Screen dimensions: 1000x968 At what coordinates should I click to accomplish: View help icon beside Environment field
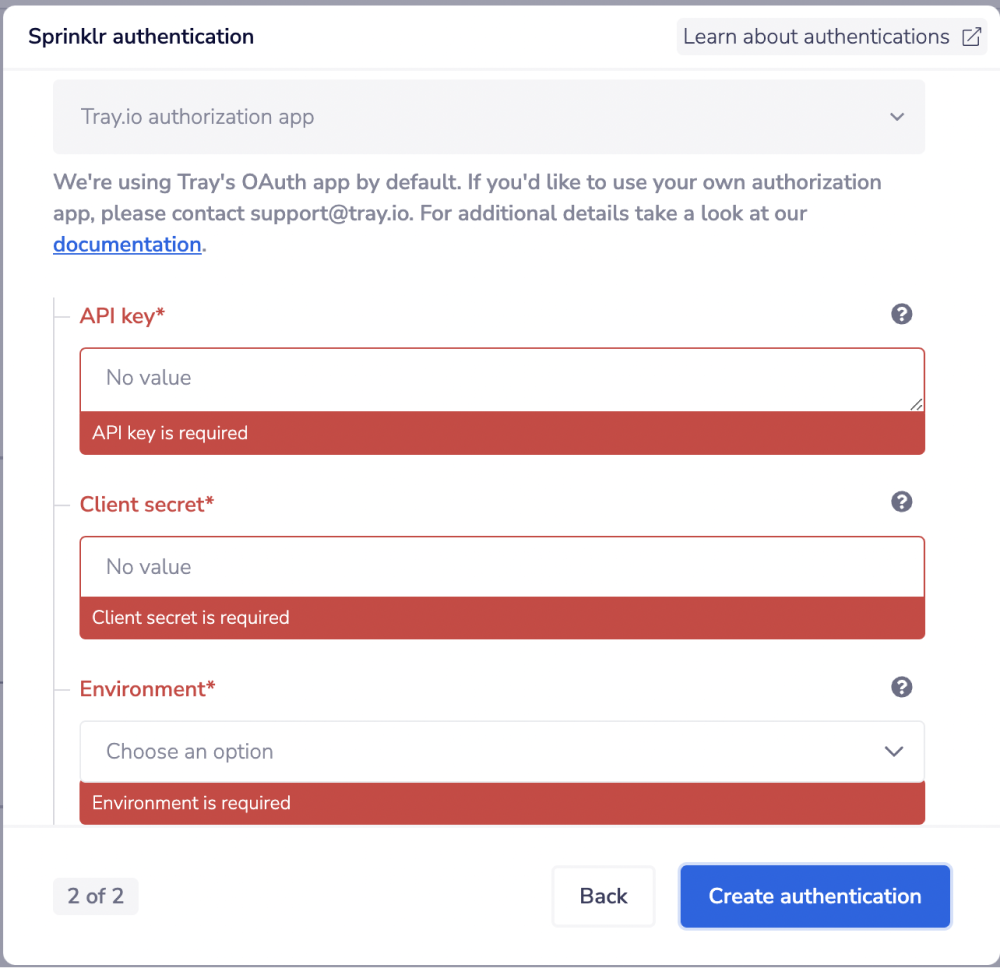[902, 687]
